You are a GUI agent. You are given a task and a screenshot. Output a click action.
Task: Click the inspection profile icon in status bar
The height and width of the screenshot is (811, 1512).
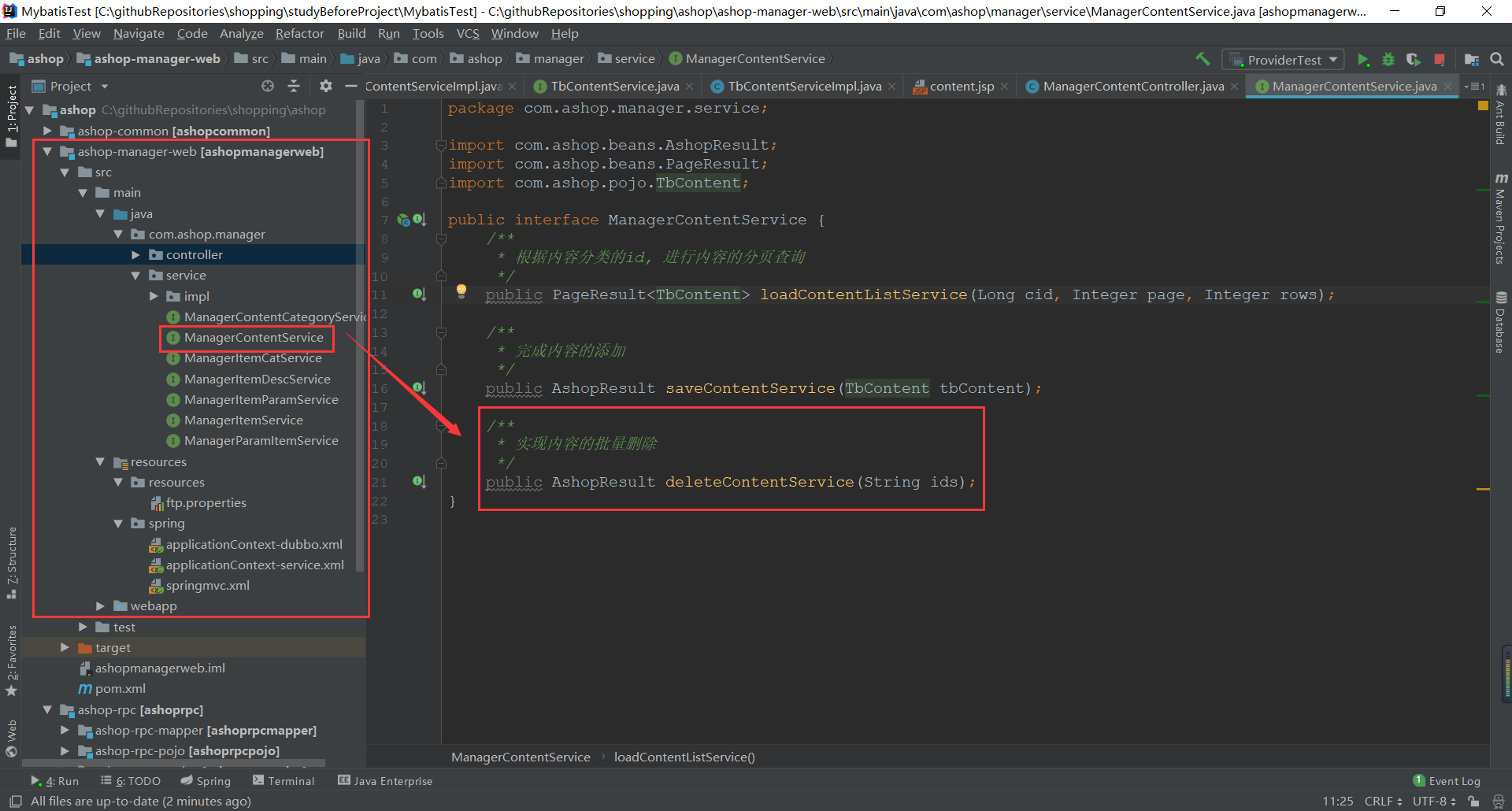1498,802
